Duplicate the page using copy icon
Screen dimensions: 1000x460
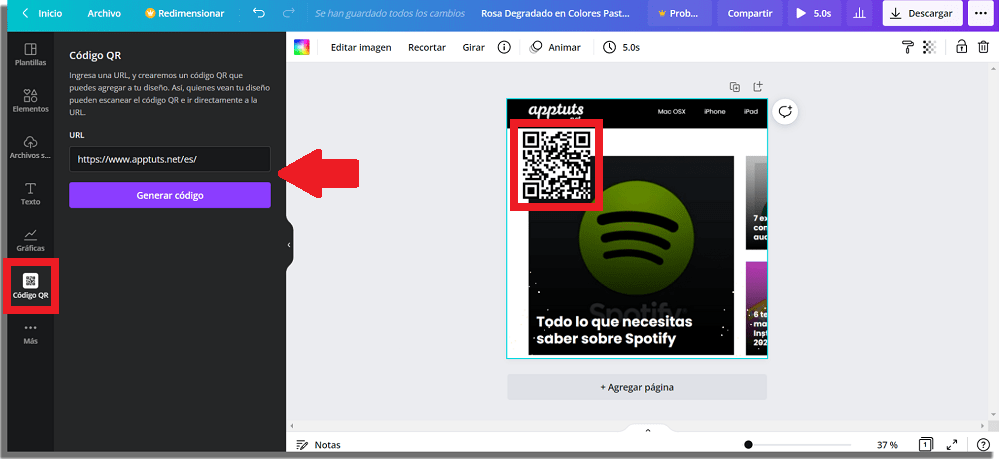tap(735, 87)
